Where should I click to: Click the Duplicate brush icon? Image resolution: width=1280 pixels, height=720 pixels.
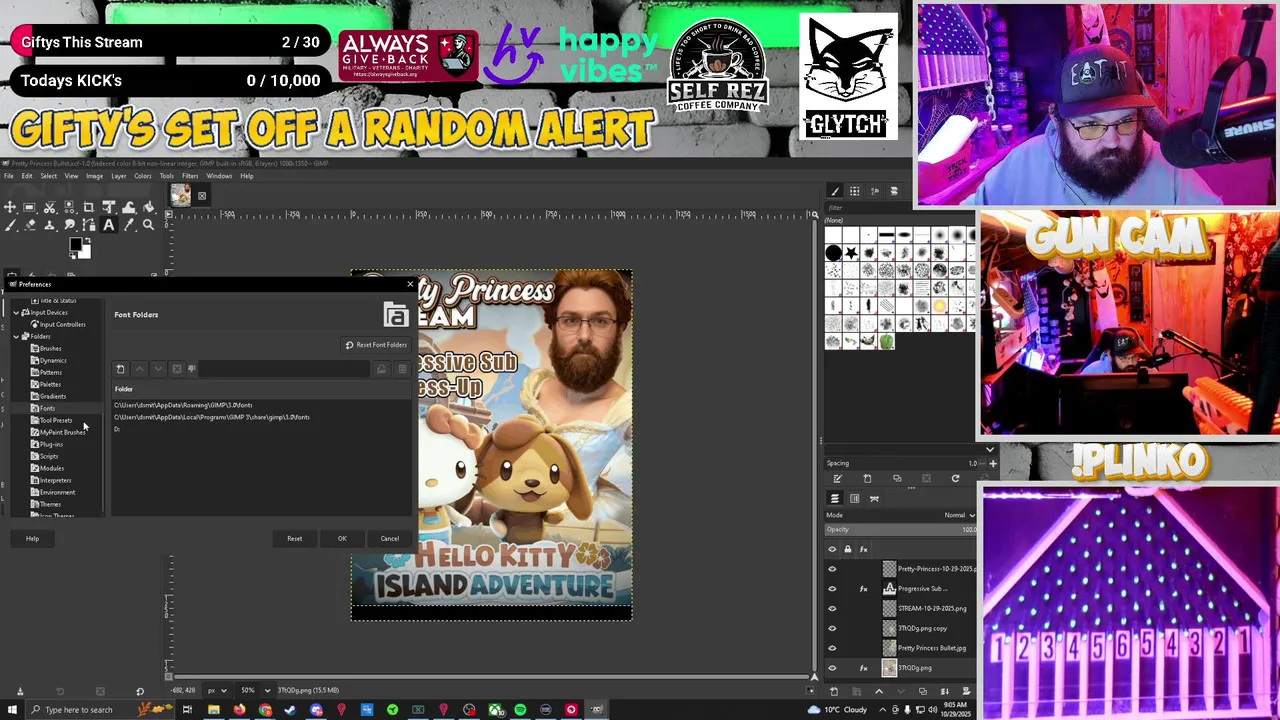[x=897, y=478]
